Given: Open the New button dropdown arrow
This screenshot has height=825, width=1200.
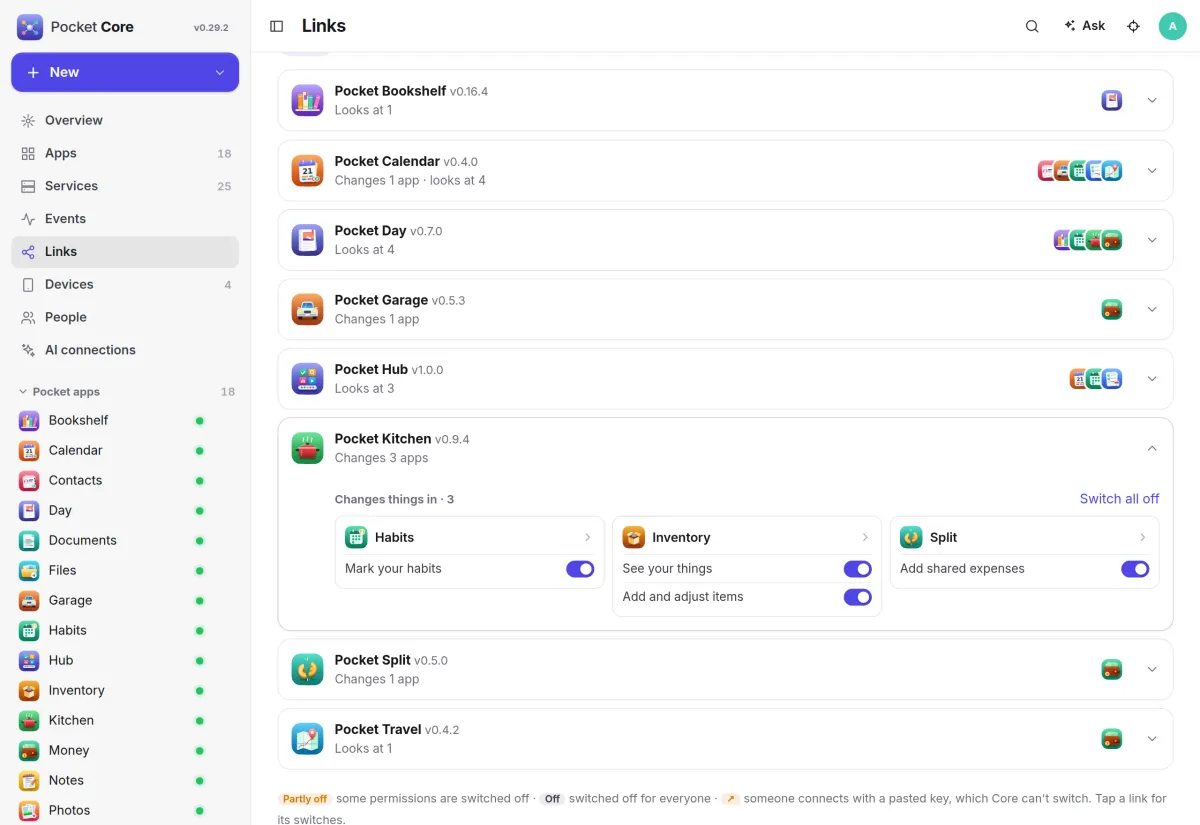Looking at the screenshot, I should (x=220, y=72).
